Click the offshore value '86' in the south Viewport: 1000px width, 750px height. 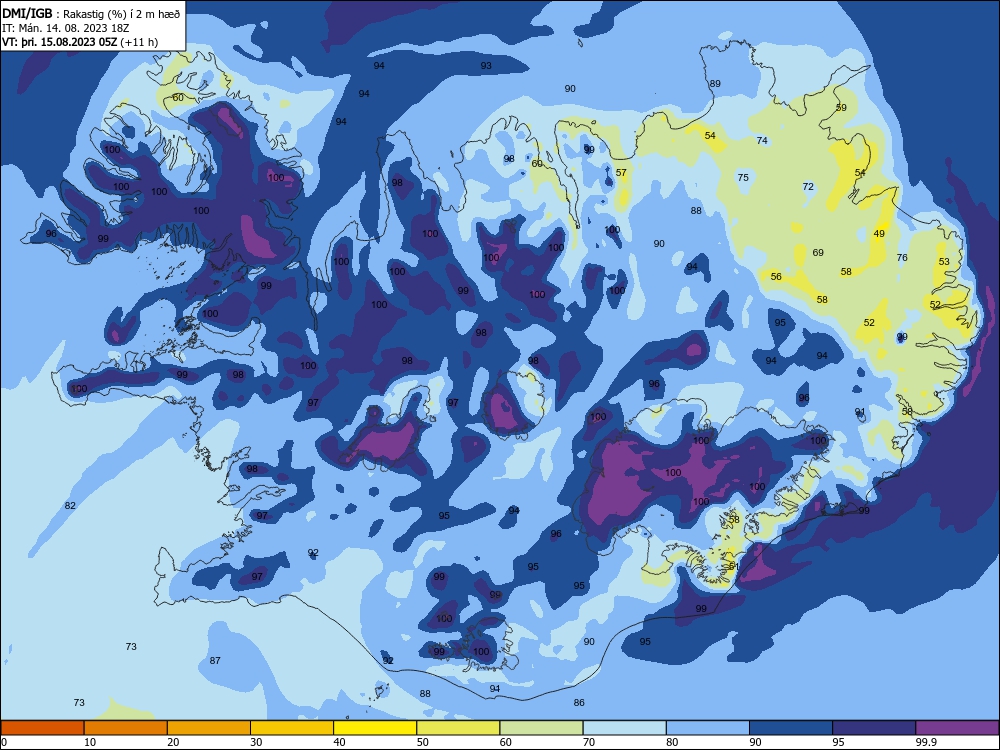pos(579,703)
